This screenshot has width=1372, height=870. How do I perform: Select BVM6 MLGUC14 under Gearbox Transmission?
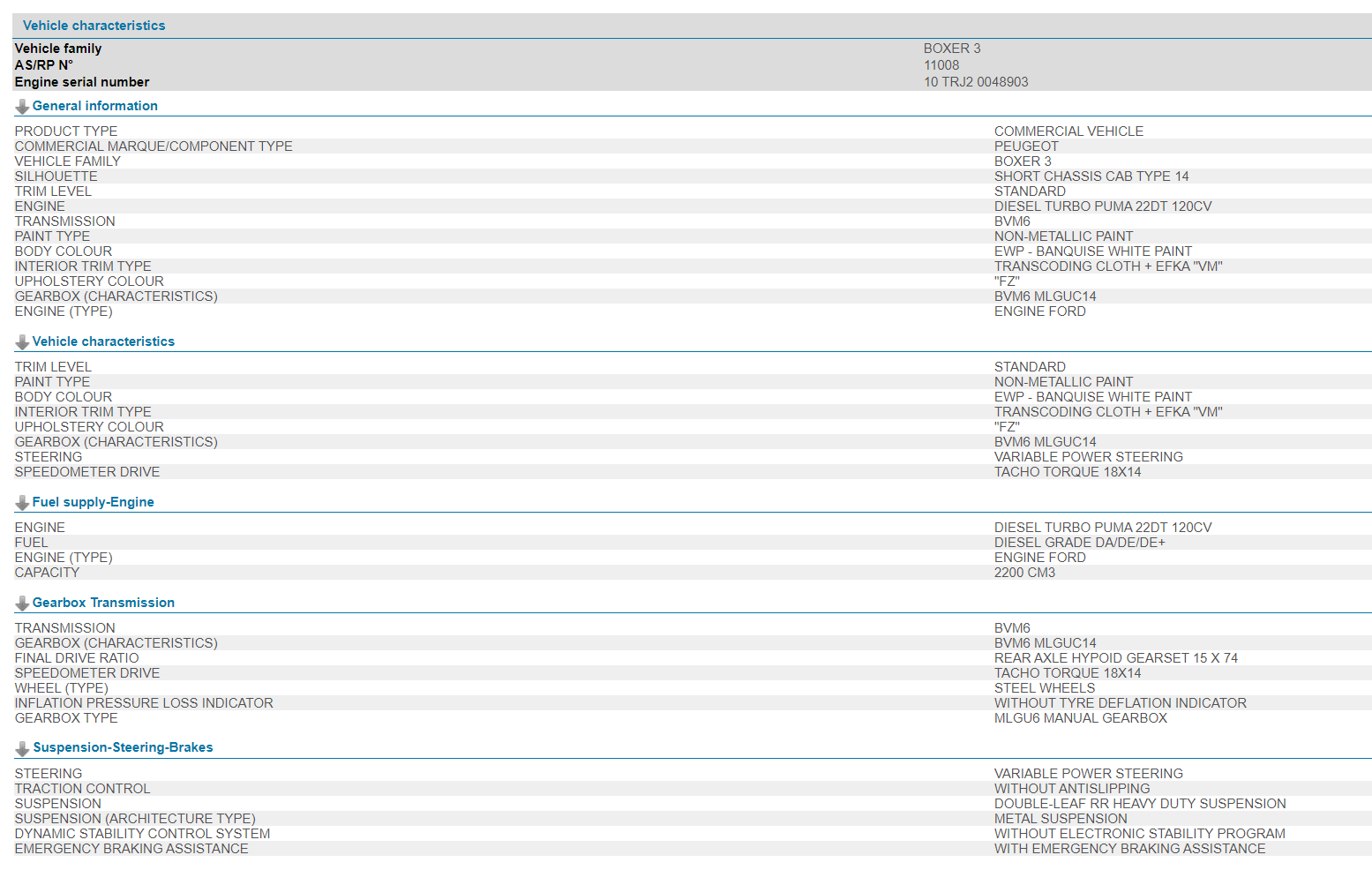(x=1046, y=643)
